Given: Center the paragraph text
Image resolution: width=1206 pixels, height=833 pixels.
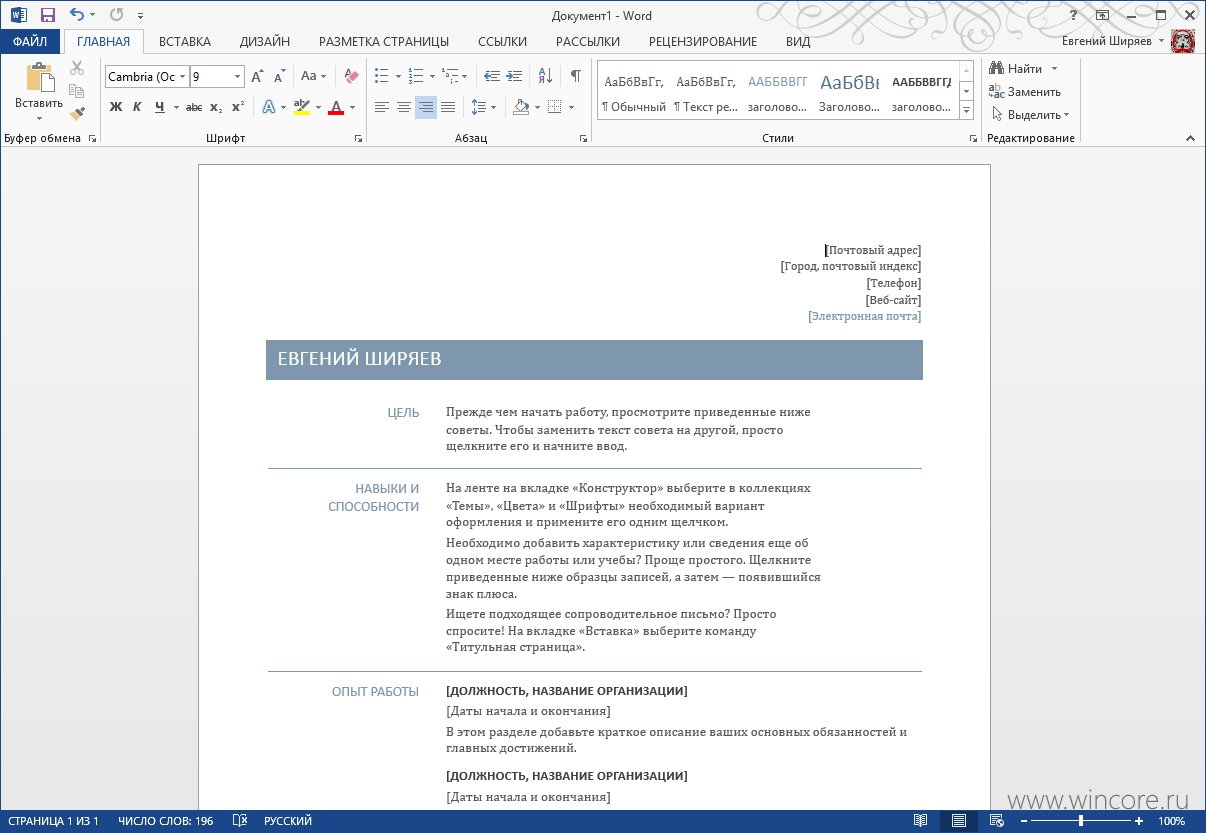Looking at the screenshot, I should 404,107.
